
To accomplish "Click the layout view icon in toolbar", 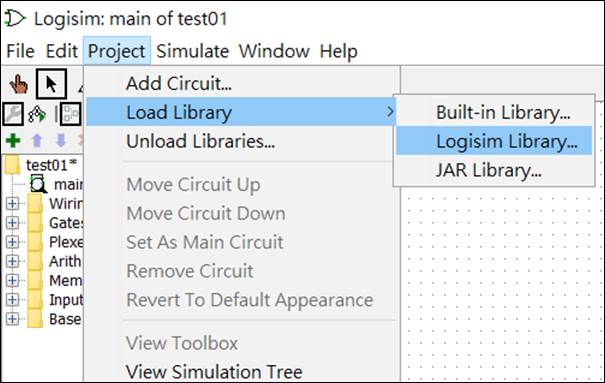I will click(71, 114).
